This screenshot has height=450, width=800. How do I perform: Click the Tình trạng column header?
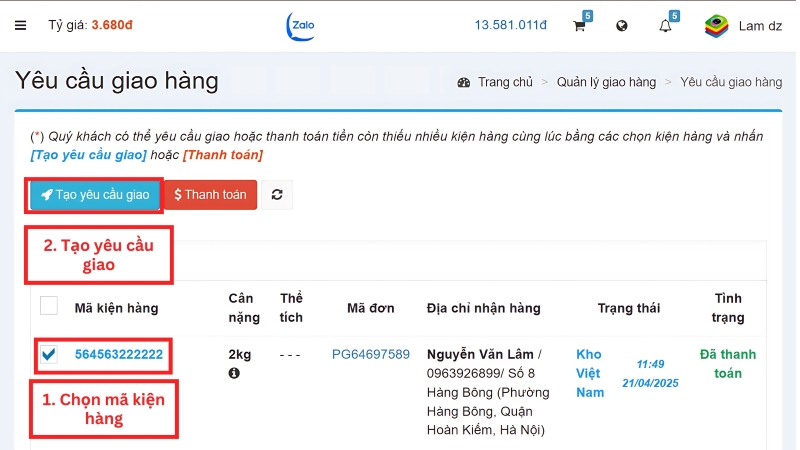tap(728, 308)
